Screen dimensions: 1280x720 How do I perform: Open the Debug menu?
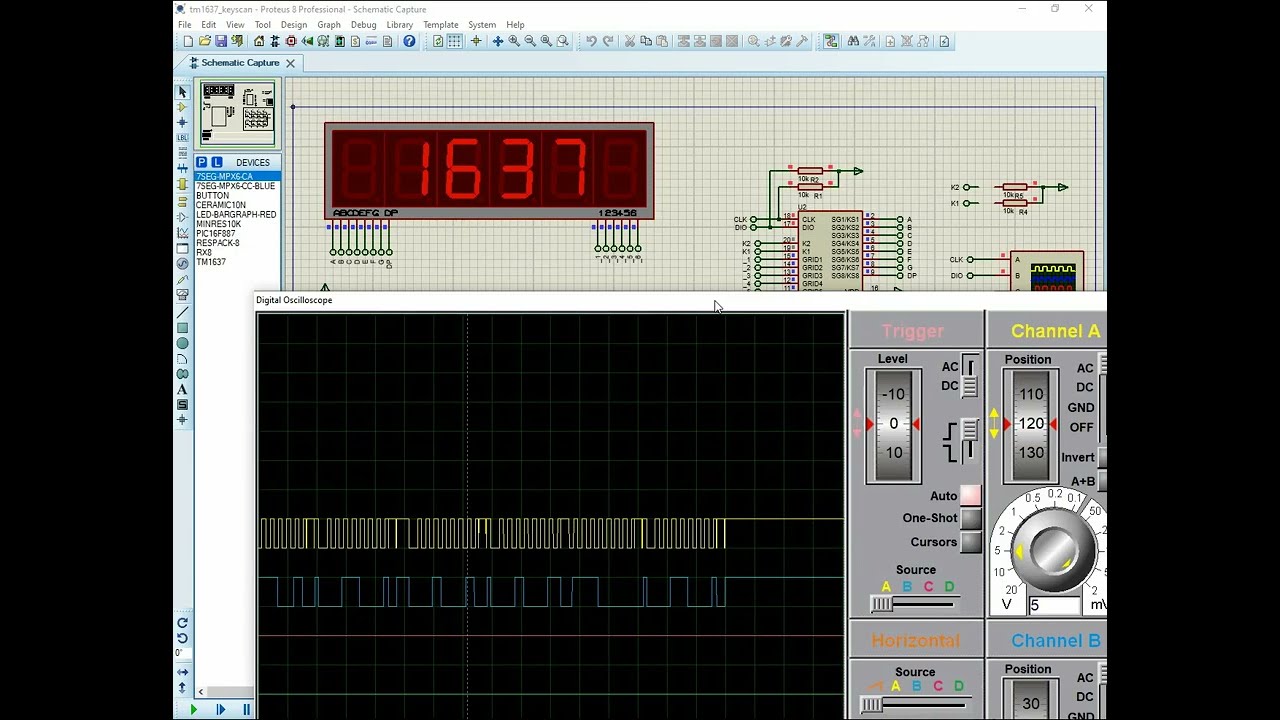tap(364, 25)
